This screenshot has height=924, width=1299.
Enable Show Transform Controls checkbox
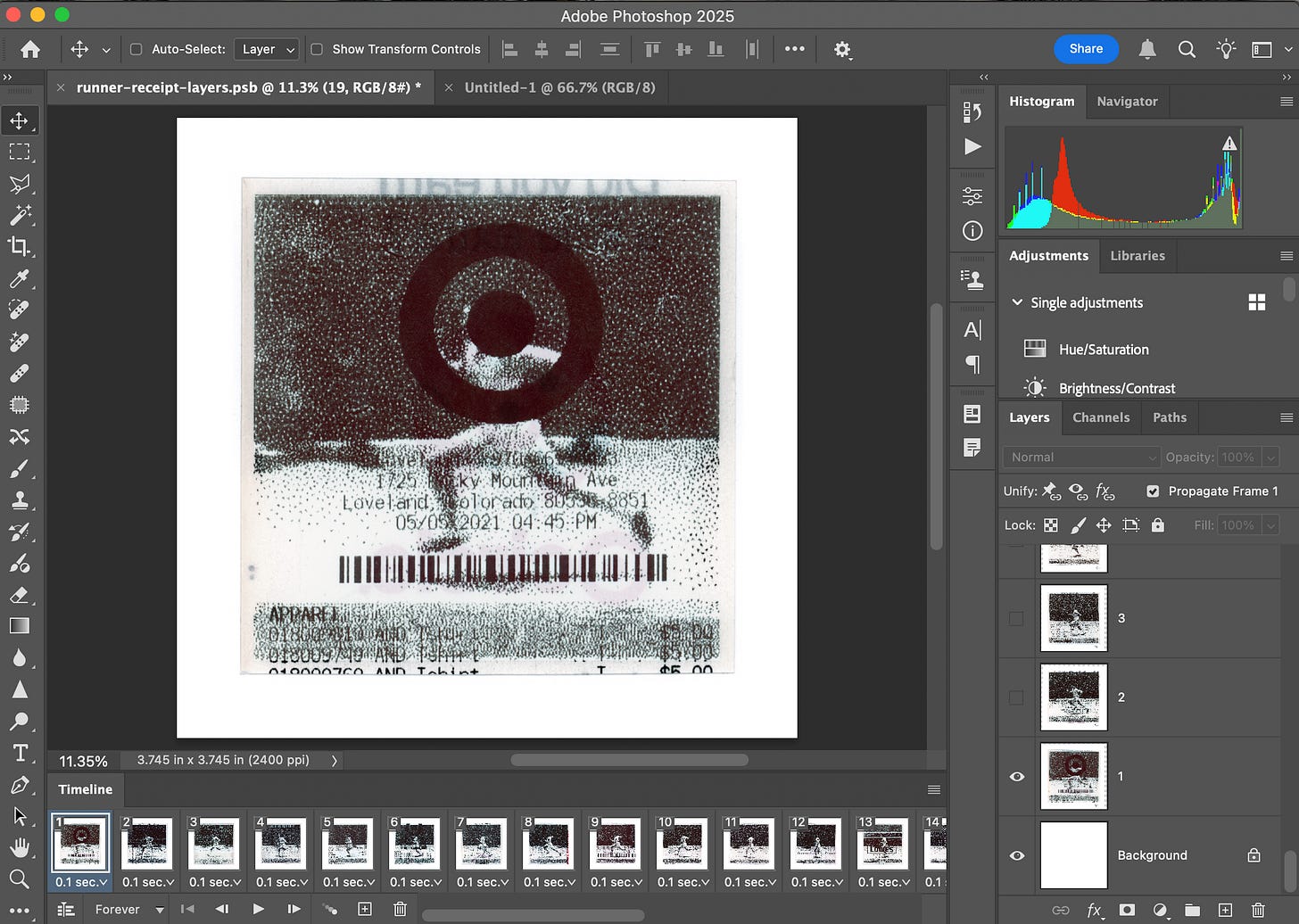pos(317,49)
